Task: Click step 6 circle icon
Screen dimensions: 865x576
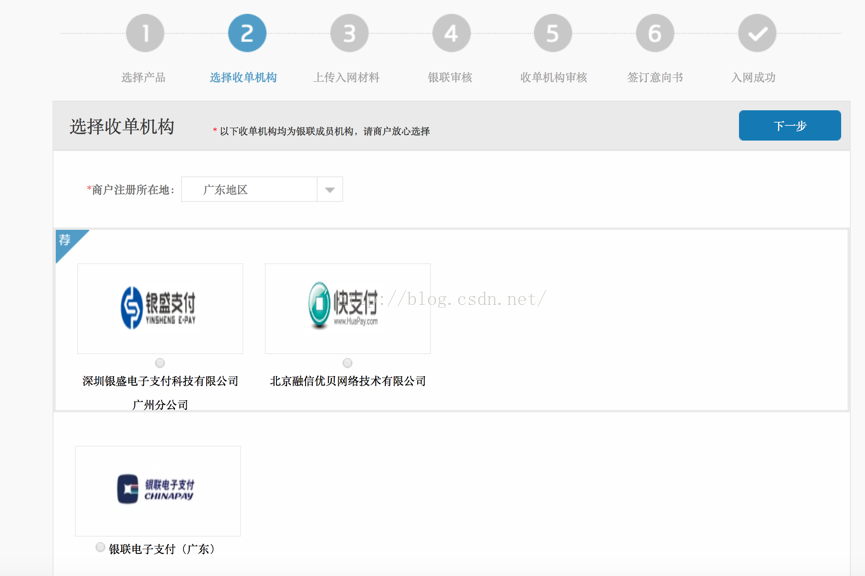Action: 655,33
